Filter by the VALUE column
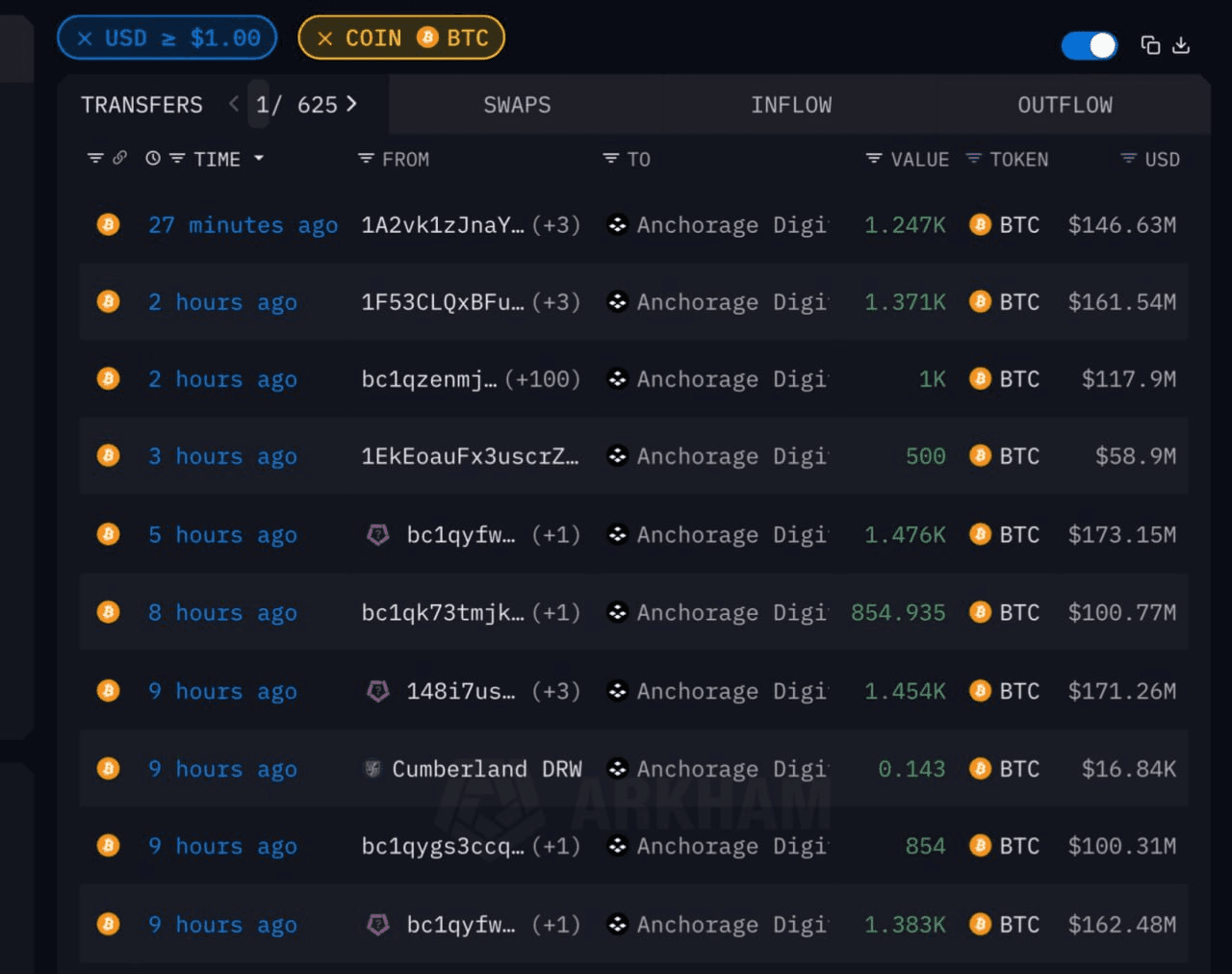 pos(874,158)
